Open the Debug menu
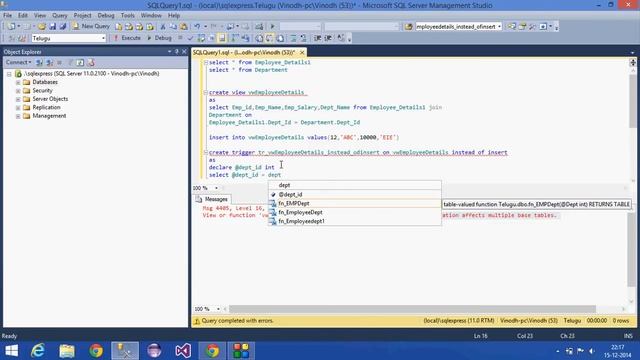This screenshot has height=360, width=640. click(x=106, y=16)
